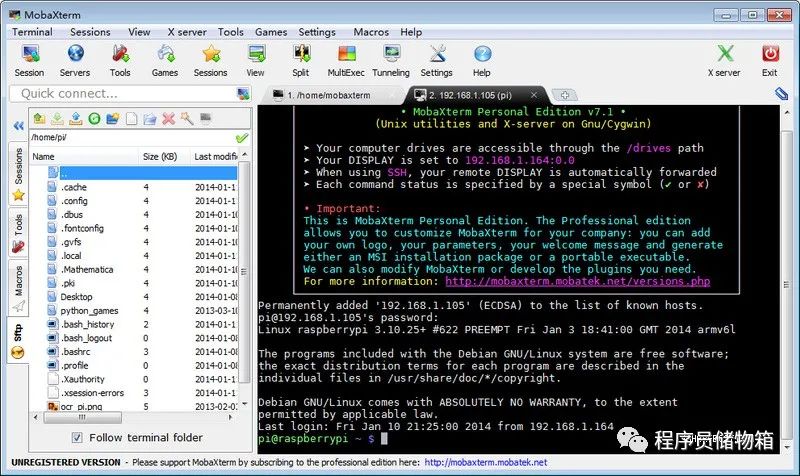Screen dimensions: 800x476
Task: Open the X server menu
Action: 187,32
